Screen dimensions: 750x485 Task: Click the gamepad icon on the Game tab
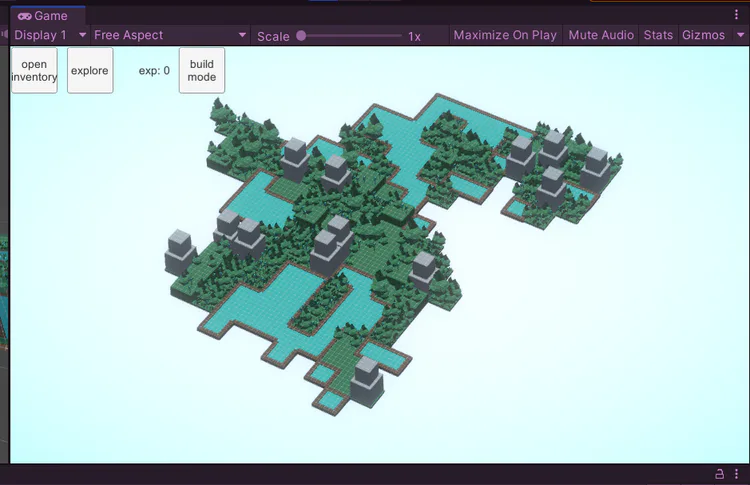pyautogui.click(x=24, y=16)
